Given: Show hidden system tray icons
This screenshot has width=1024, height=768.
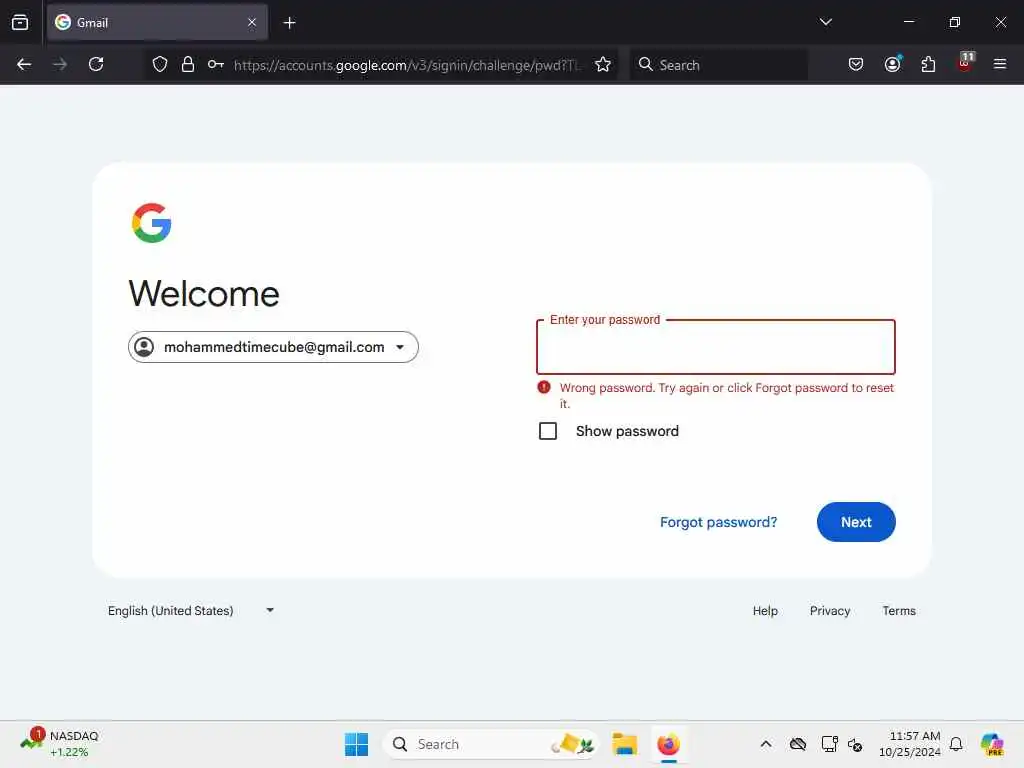Looking at the screenshot, I should (766, 744).
